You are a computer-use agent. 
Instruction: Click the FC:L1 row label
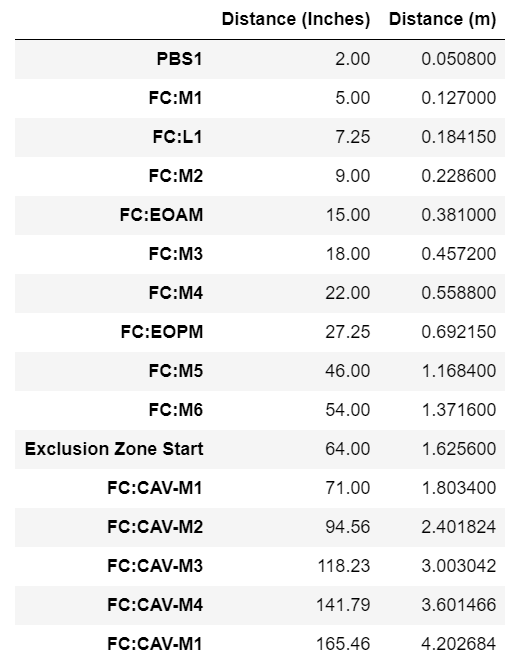[x=178, y=137]
